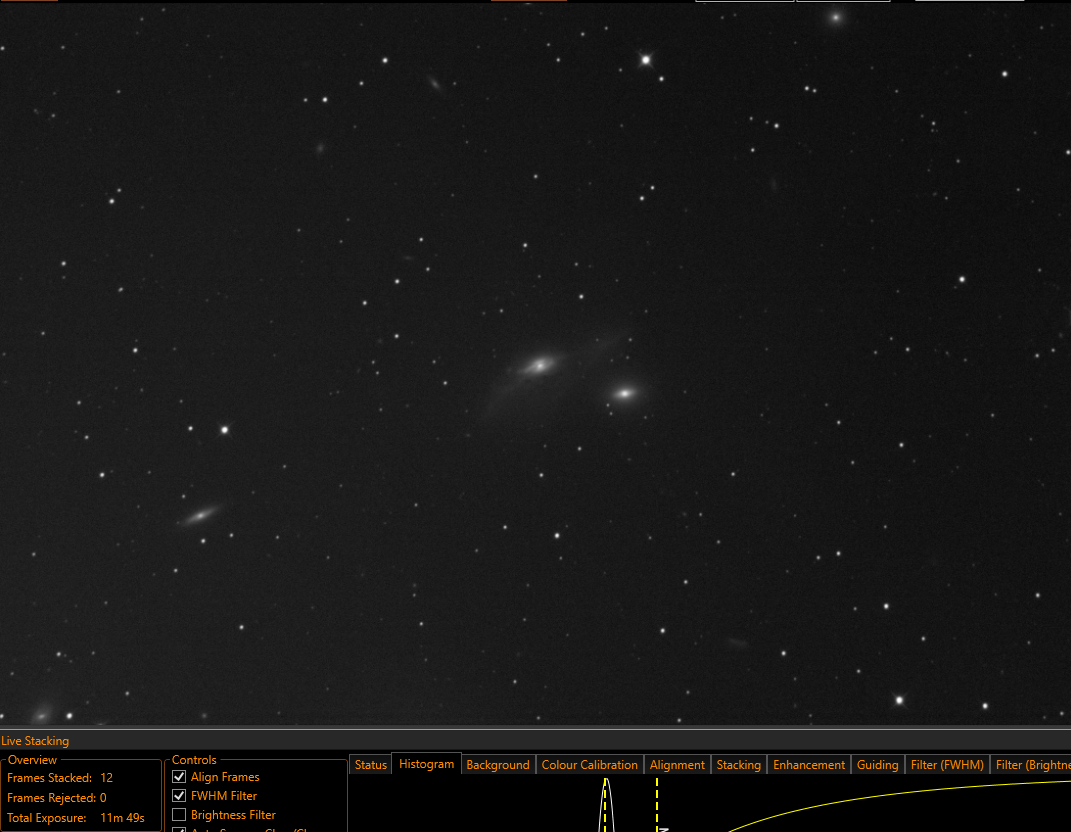Select the Filter (Brightness) tab

click(1031, 764)
